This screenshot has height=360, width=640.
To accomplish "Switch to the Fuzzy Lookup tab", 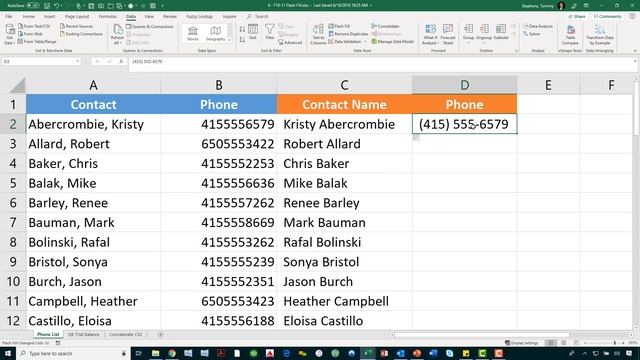I will (199, 17).
